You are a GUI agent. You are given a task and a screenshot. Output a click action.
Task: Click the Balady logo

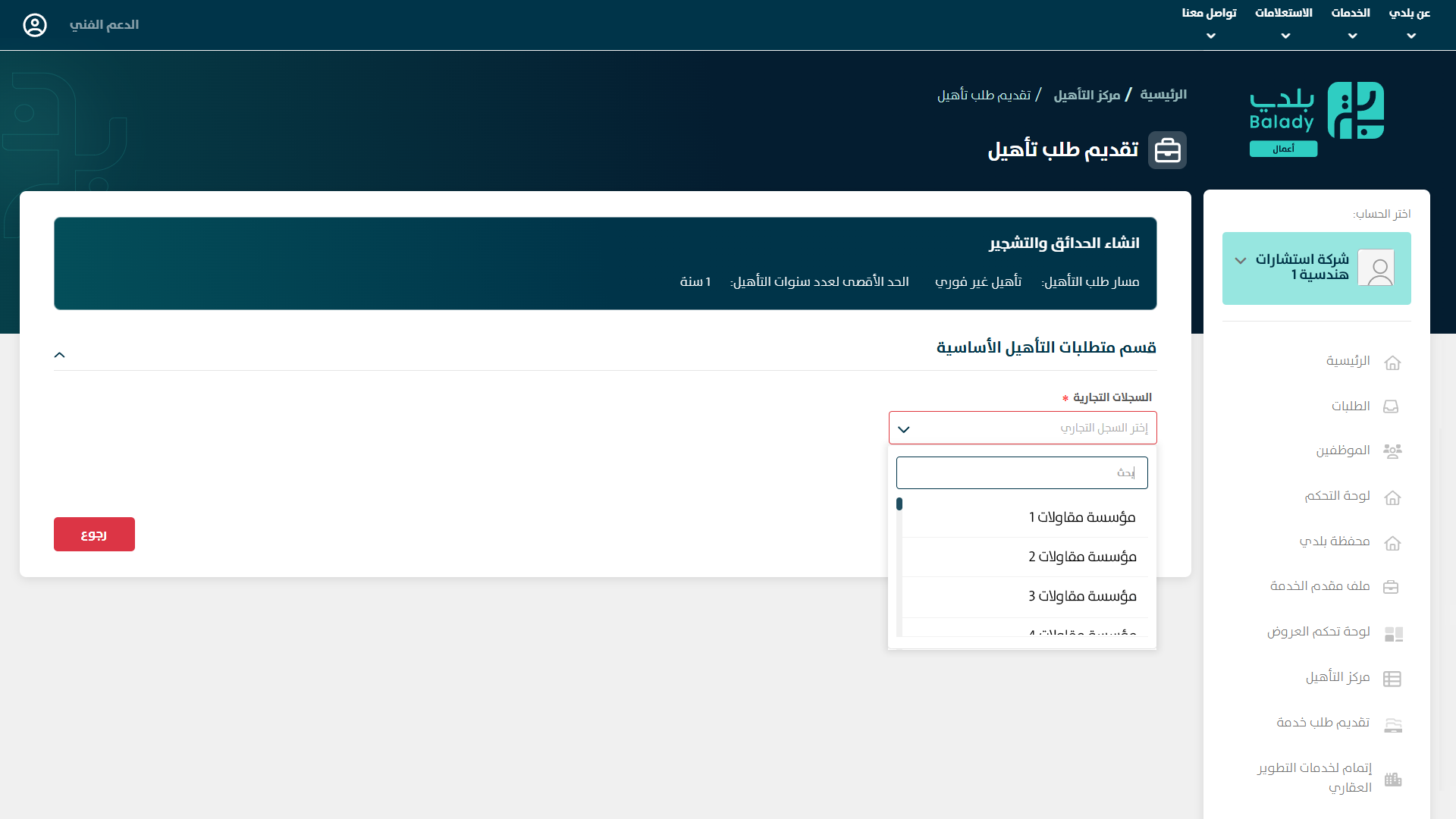click(x=1316, y=118)
